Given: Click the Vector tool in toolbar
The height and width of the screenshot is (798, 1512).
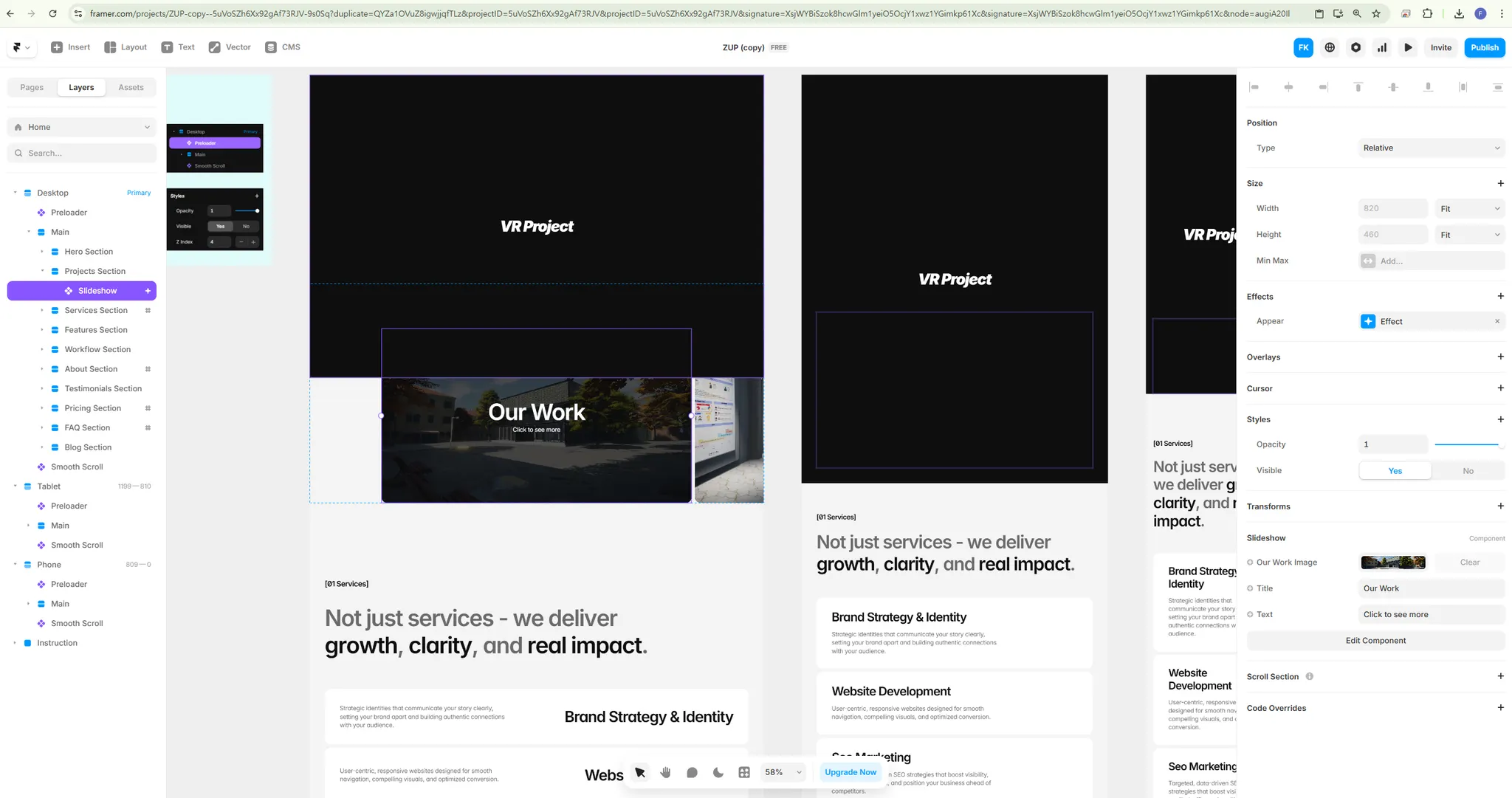Looking at the screenshot, I should point(230,47).
